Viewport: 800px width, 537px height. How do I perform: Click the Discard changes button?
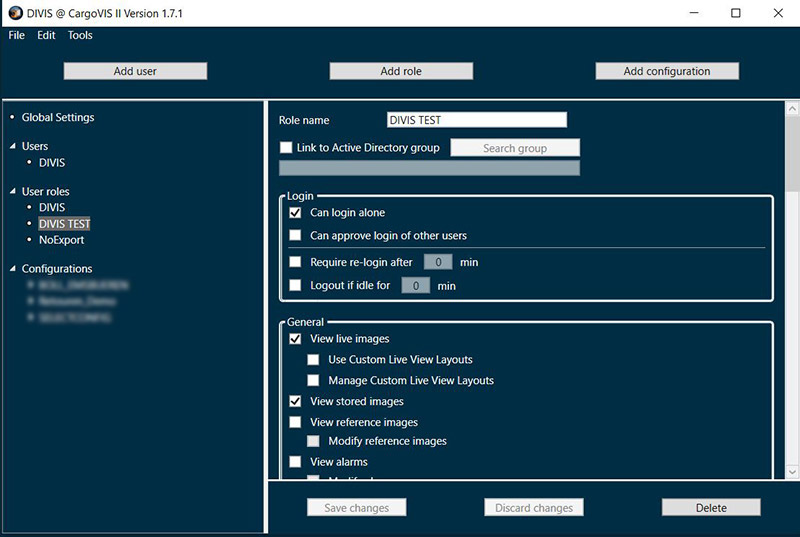click(x=534, y=507)
